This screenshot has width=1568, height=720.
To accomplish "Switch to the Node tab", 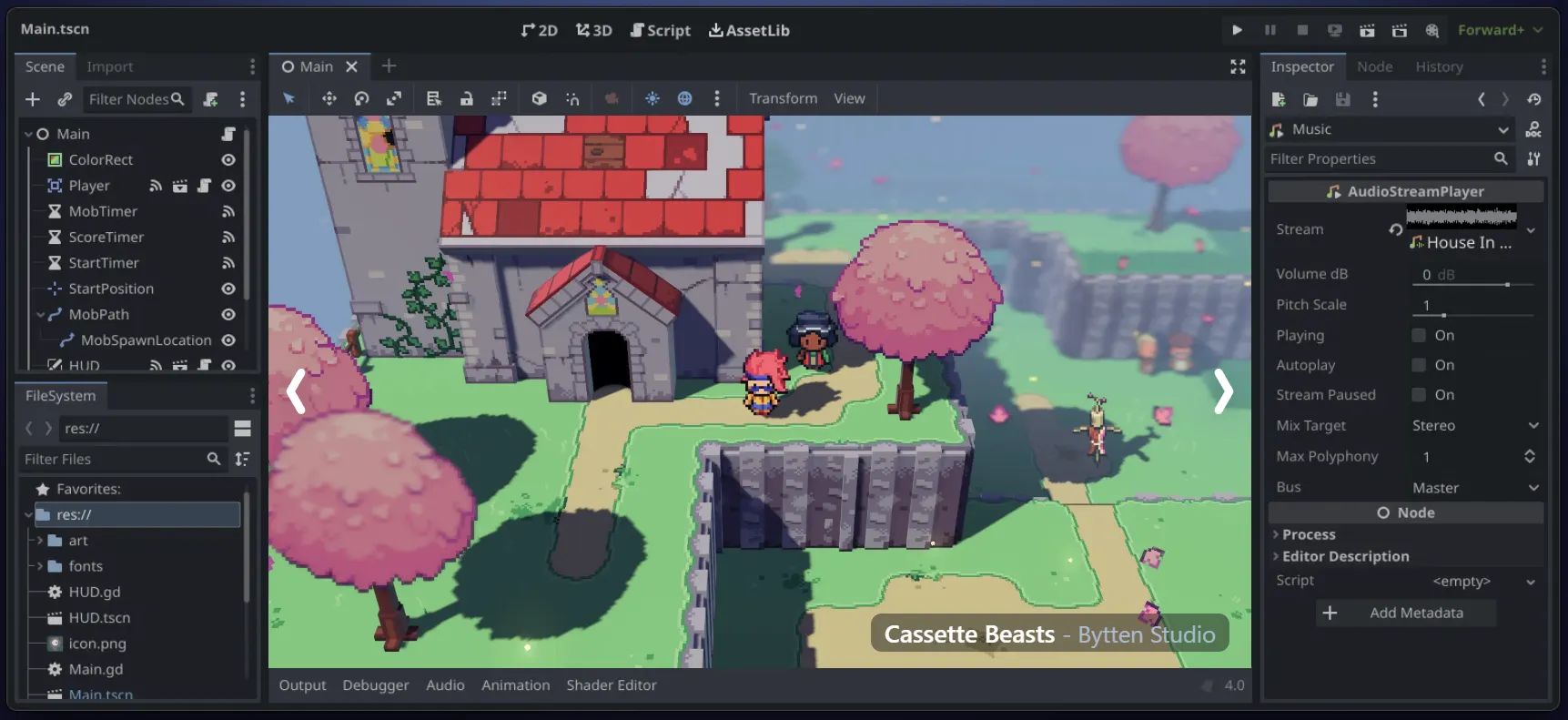I will [x=1374, y=66].
